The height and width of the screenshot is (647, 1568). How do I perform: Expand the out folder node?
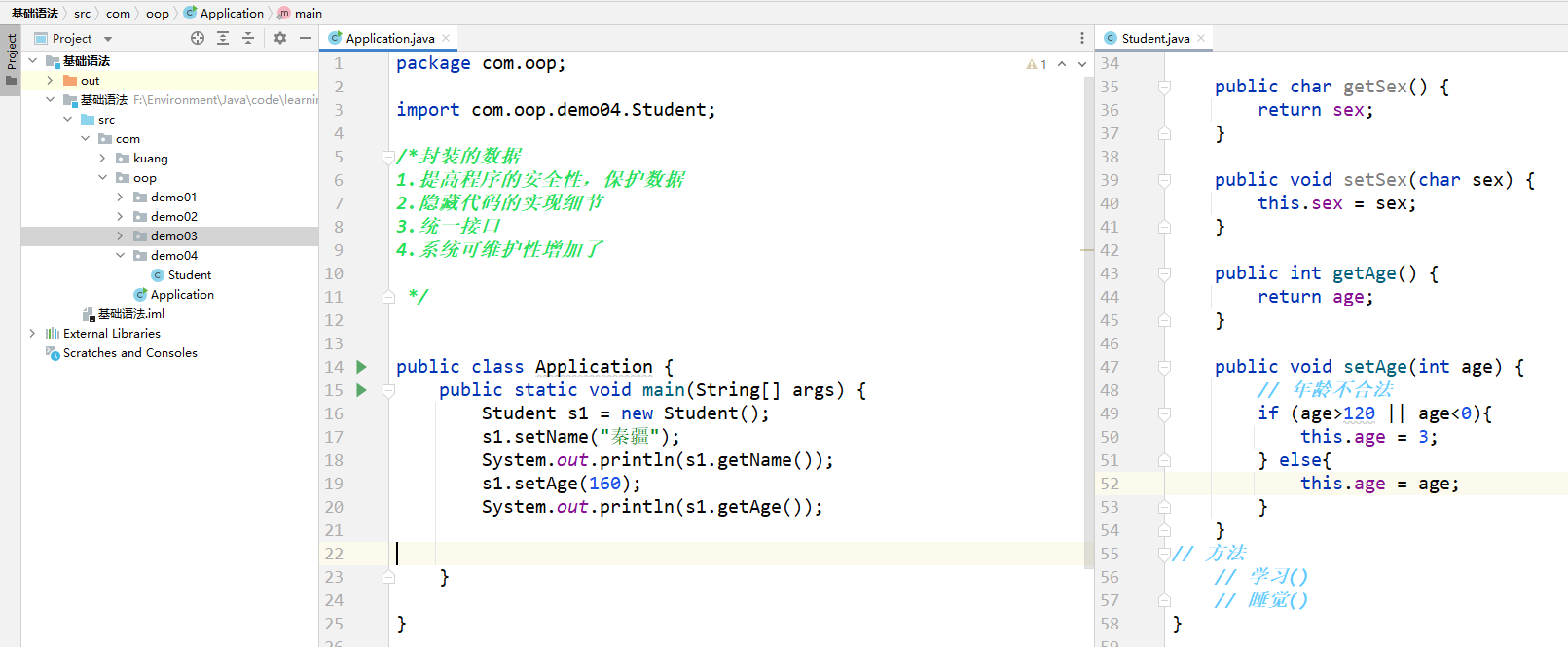[x=50, y=80]
